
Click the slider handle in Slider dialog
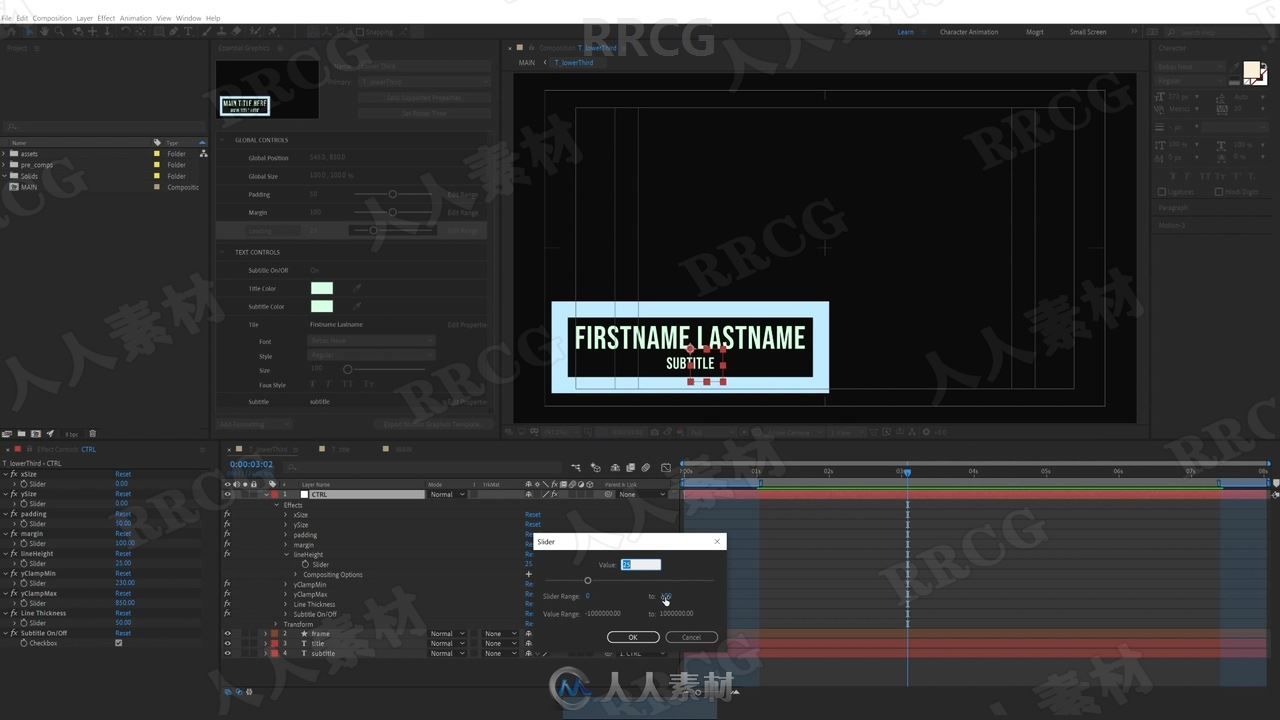[587, 580]
